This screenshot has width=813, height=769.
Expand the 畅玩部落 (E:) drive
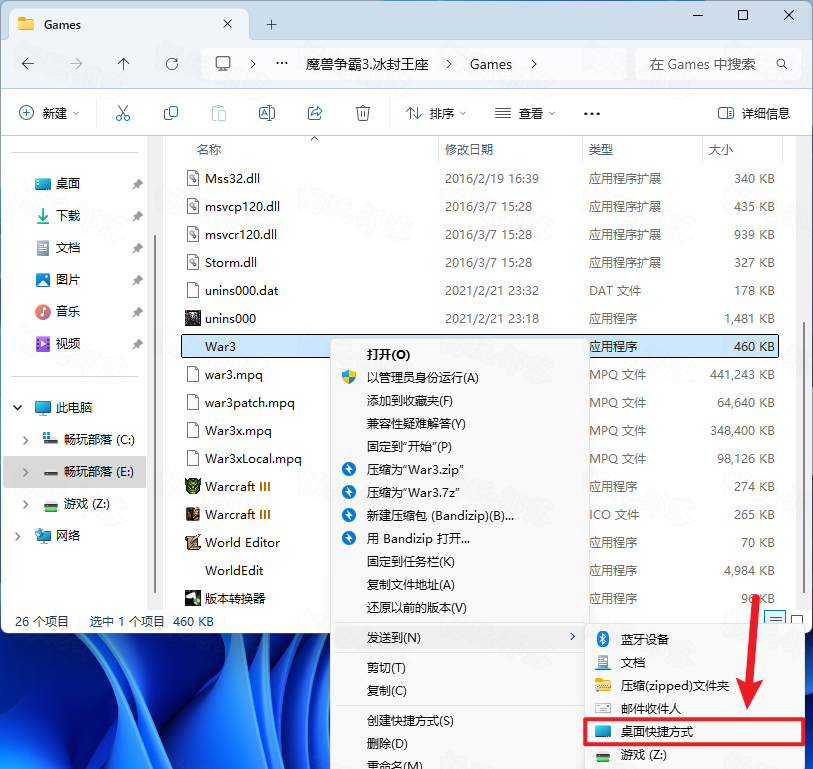[25, 472]
